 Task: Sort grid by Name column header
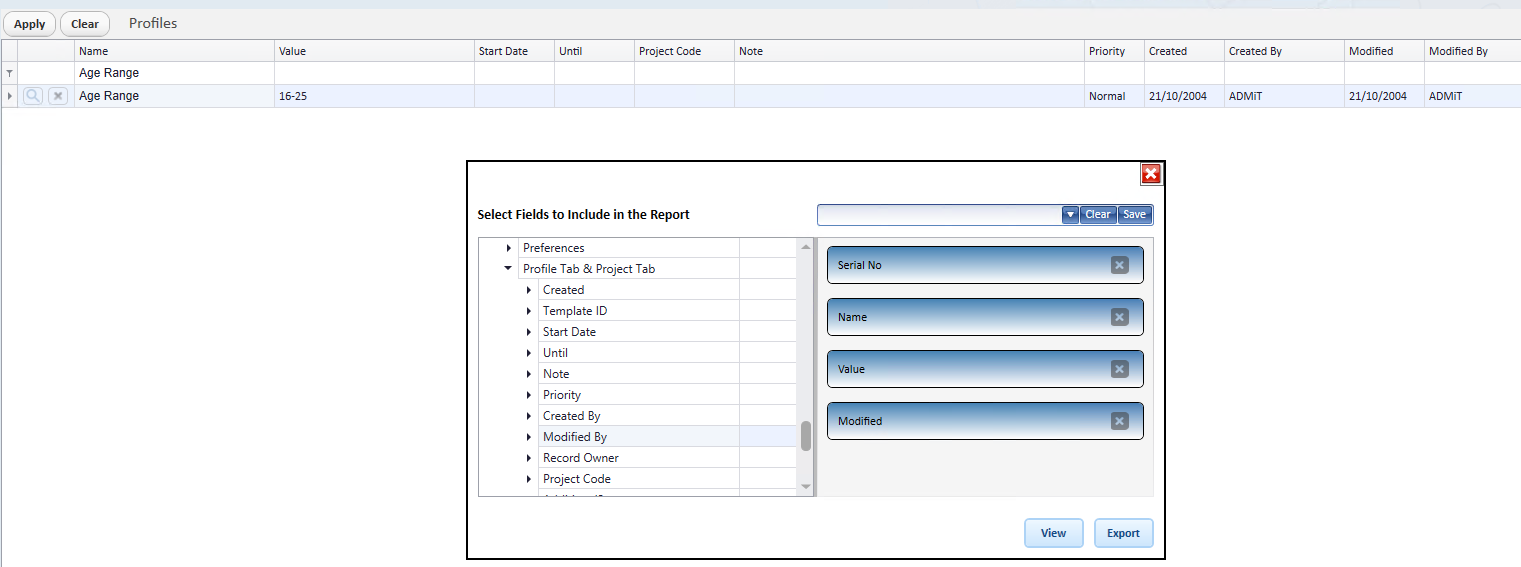click(x=175, y=51)
